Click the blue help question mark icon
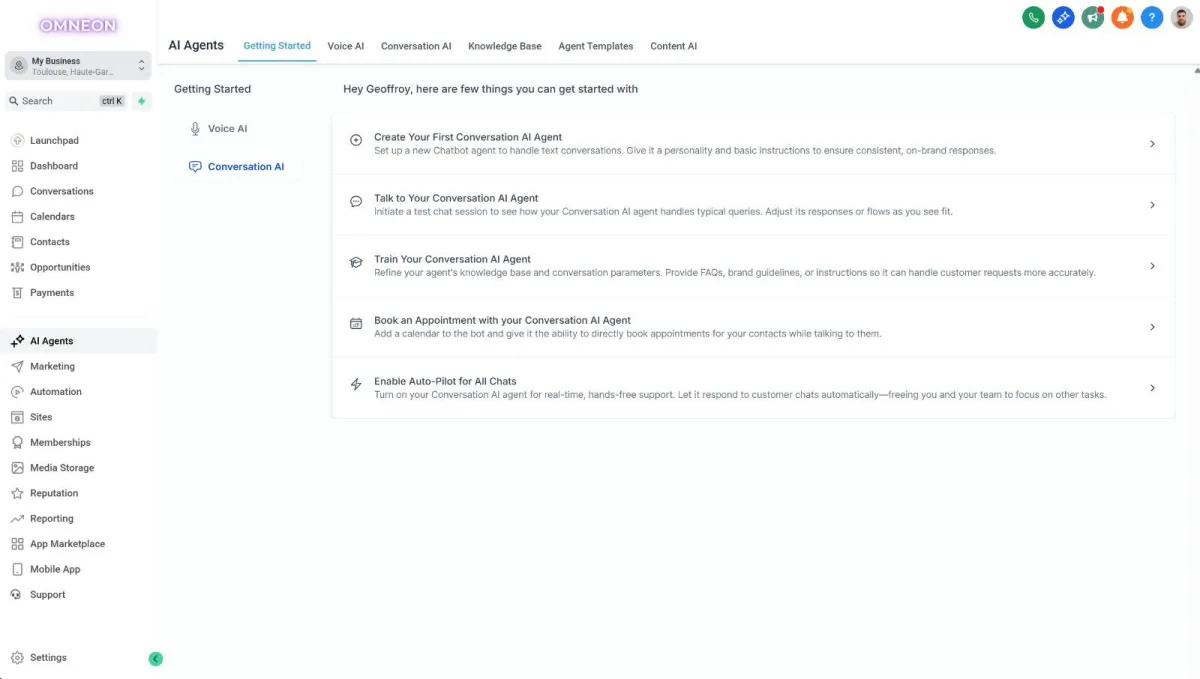Viewport: 1200px width, 679px height. (x=1152, y=17)
